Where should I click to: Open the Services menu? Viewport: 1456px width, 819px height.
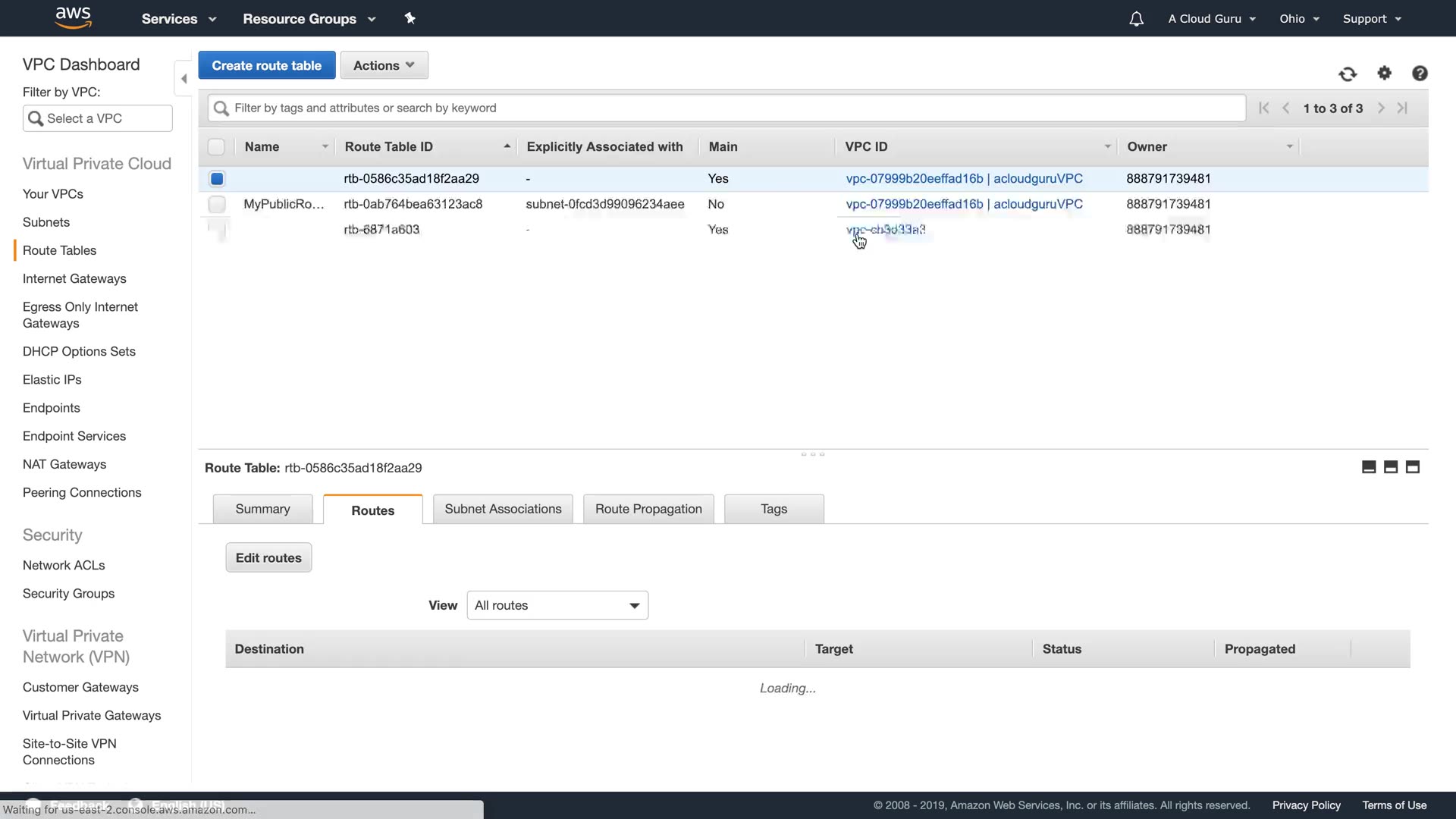(178, 19)
